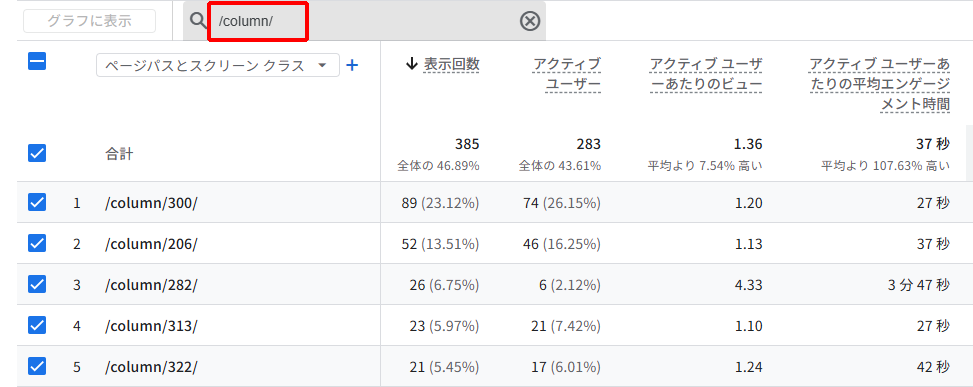Click the 3 分 47 秒 engagement cell
The image size is (973, 387).
coord(918,285)
